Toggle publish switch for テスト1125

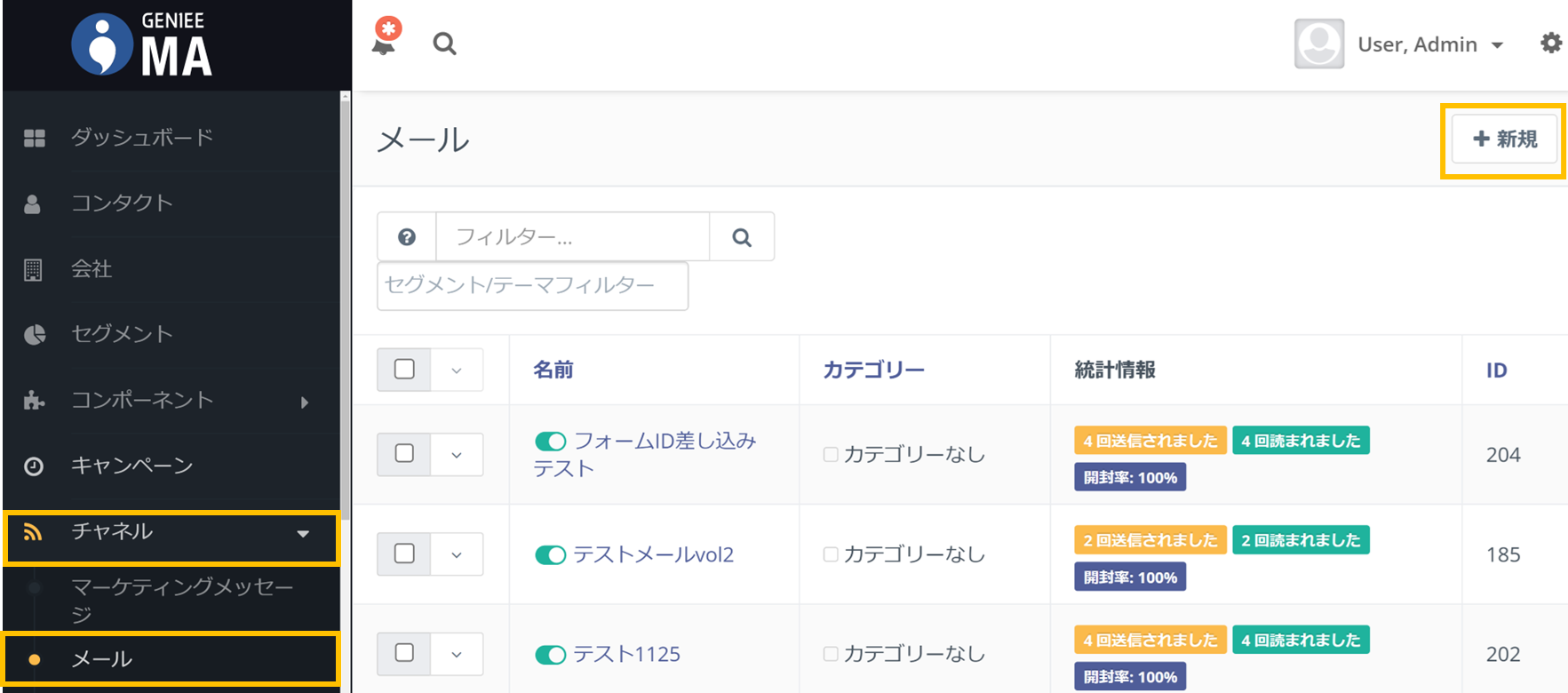click(x=550, y=655)
